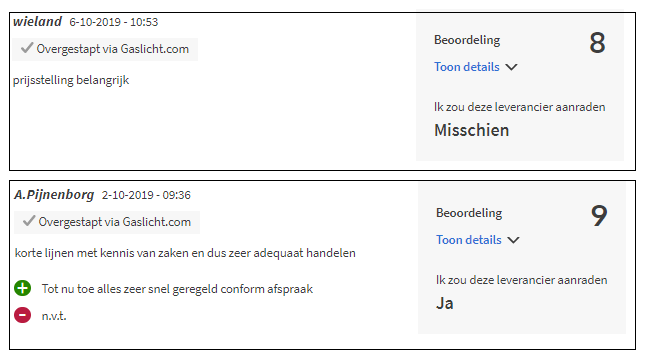Click the review text prijsstelling belangrijk

tap(71, 80)
